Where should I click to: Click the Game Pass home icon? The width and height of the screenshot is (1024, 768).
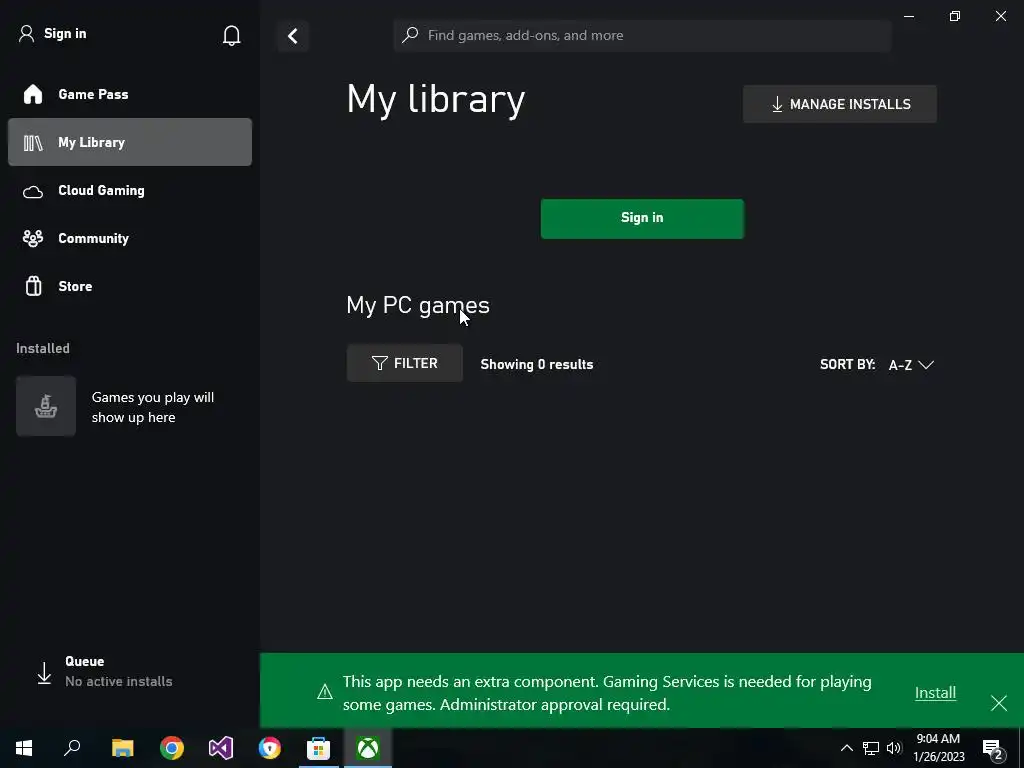point(33,94)
